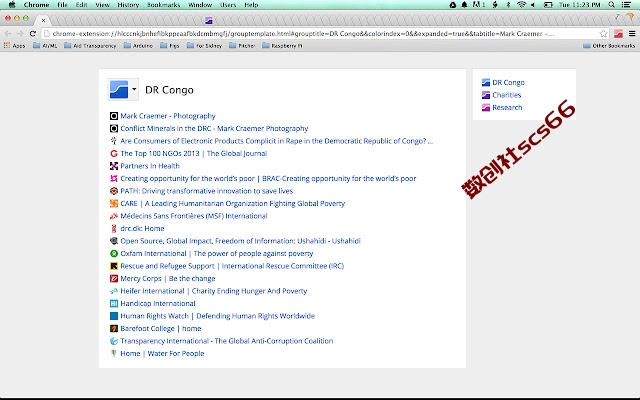Open drc.dk Home link
The width and height of the screenshot is (640, 400).
pyautogui.click(x=142, y=229)
